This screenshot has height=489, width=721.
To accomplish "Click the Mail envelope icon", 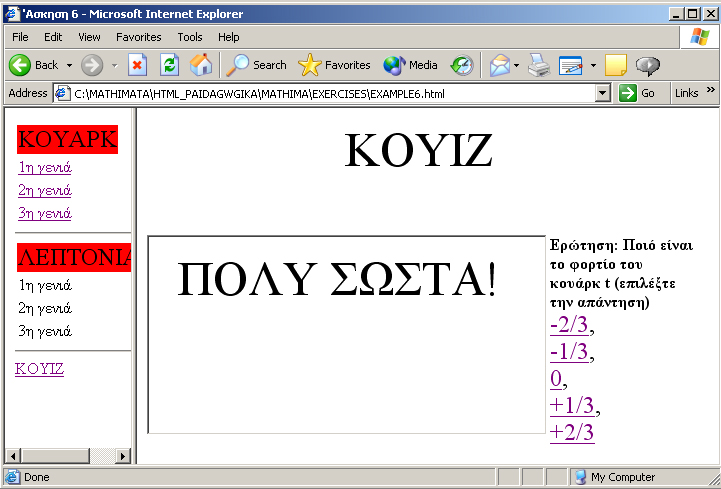I will [500, 65].
